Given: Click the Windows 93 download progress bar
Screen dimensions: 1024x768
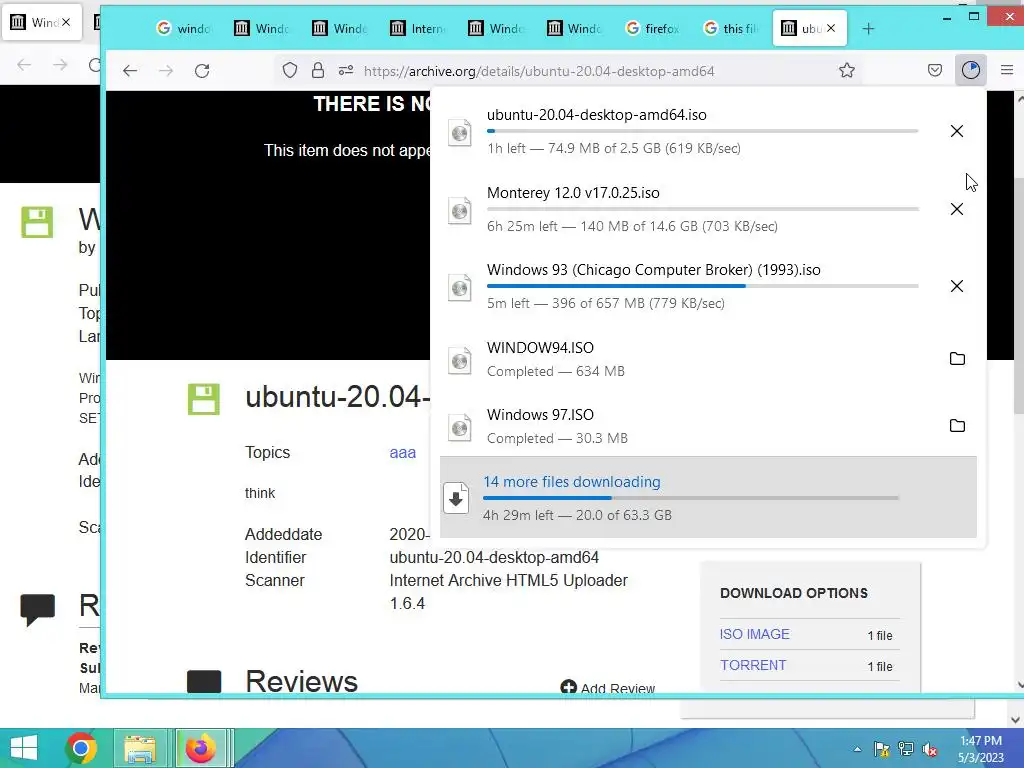Looking at the screenshot, I should tap(703, 286).
